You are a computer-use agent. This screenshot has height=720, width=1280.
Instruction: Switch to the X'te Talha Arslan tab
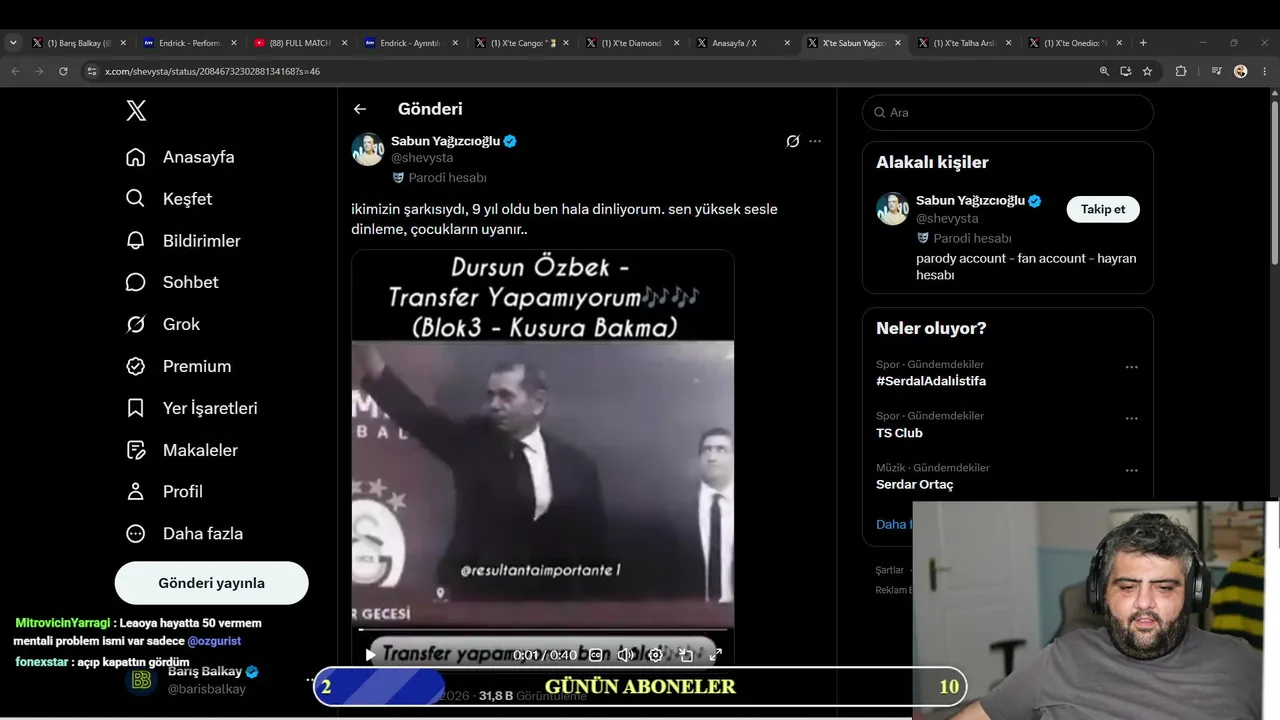click(x=963, y=43)
